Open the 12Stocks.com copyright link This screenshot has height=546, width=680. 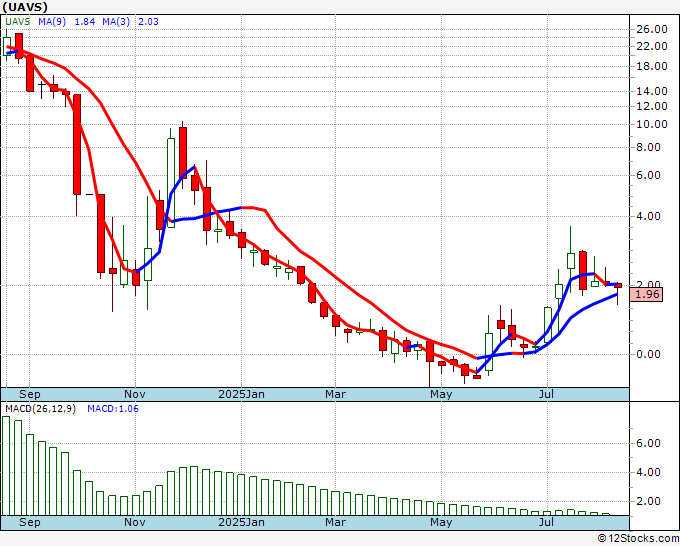pos(638,539)
